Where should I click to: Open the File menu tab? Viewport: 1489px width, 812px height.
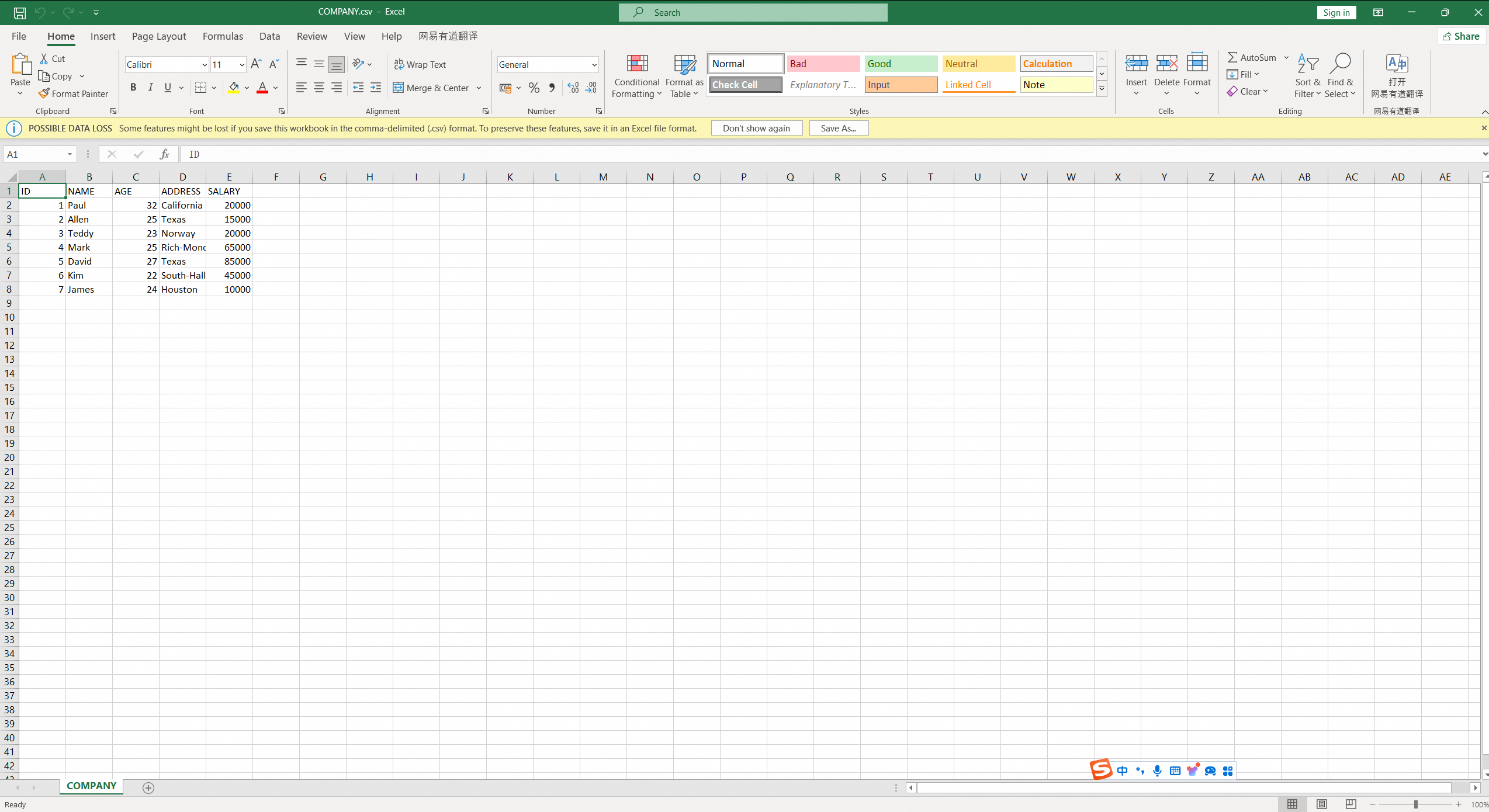(x=19, y=36)
